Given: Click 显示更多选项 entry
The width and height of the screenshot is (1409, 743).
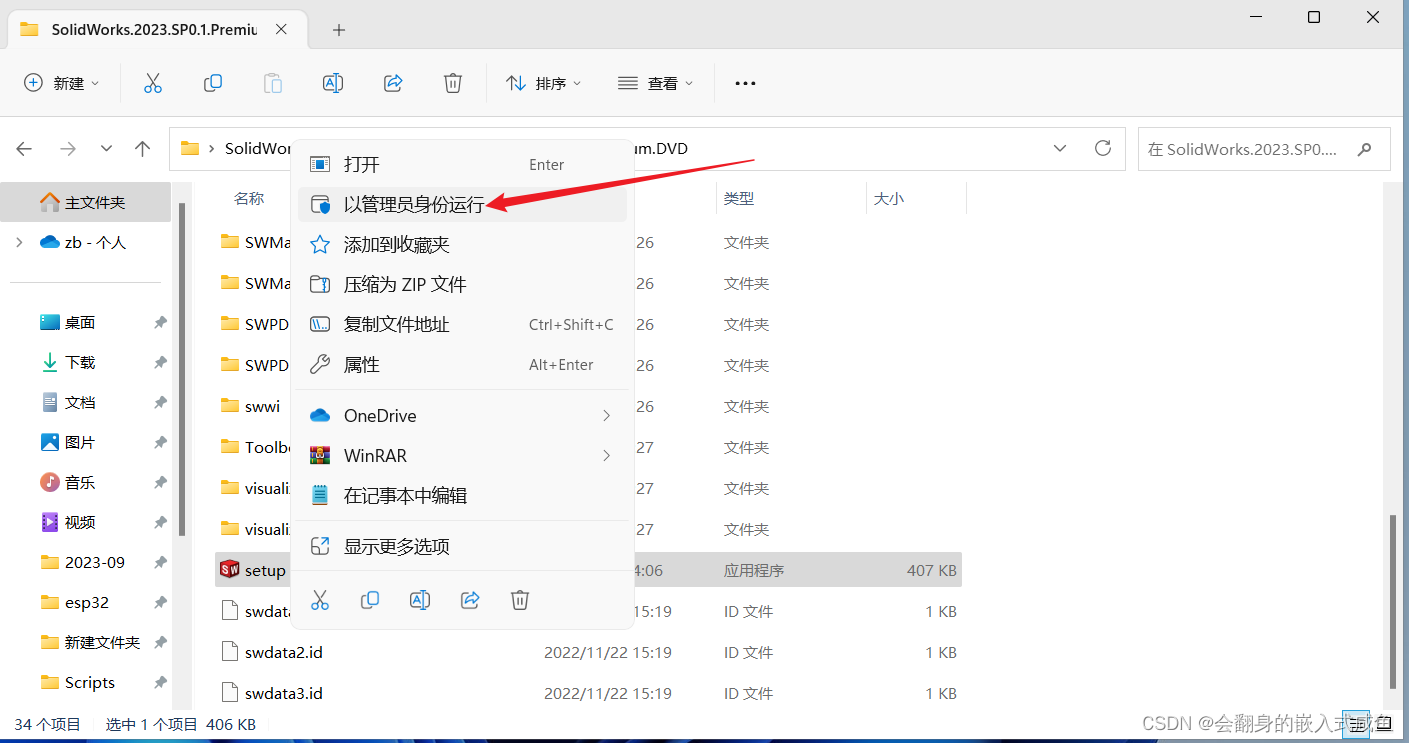Looking at the screenshot, I should tap(463, 546).
